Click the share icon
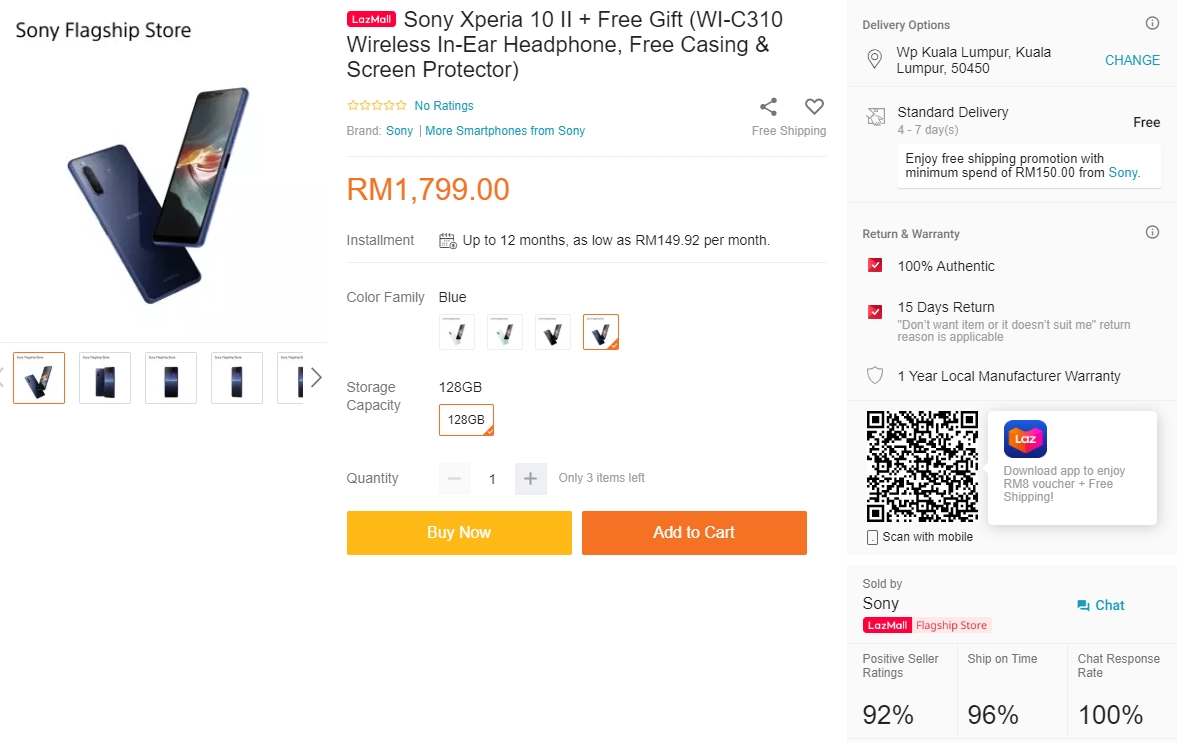This screenshot has width=1177, height=743. click(768, 107)
